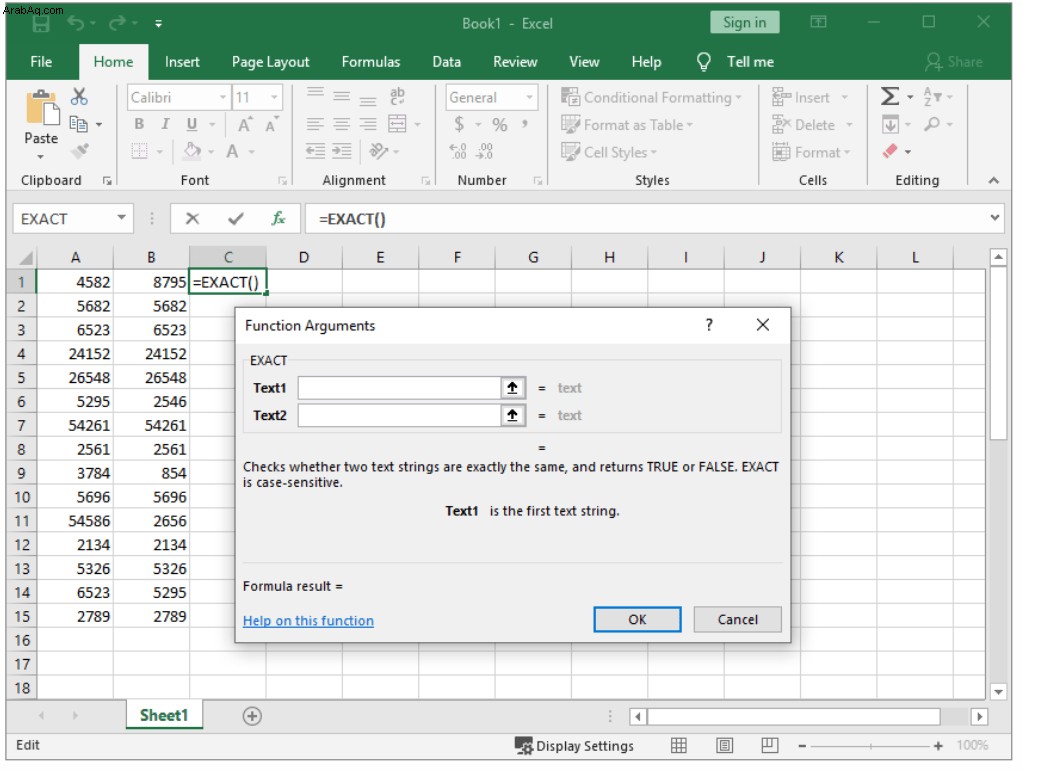Switch to the Insert tab
The height and width of the screenshot is (780, 1040).
(182, 62)
